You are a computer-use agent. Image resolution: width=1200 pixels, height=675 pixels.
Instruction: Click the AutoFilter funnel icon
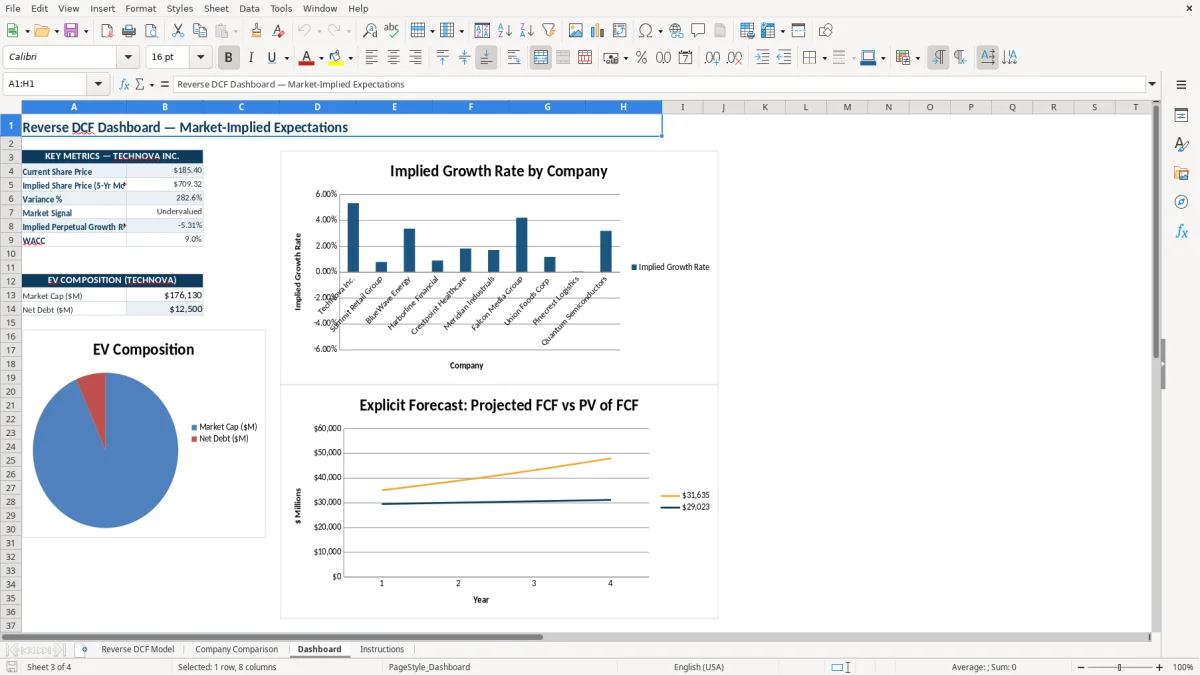pos(549,31)
